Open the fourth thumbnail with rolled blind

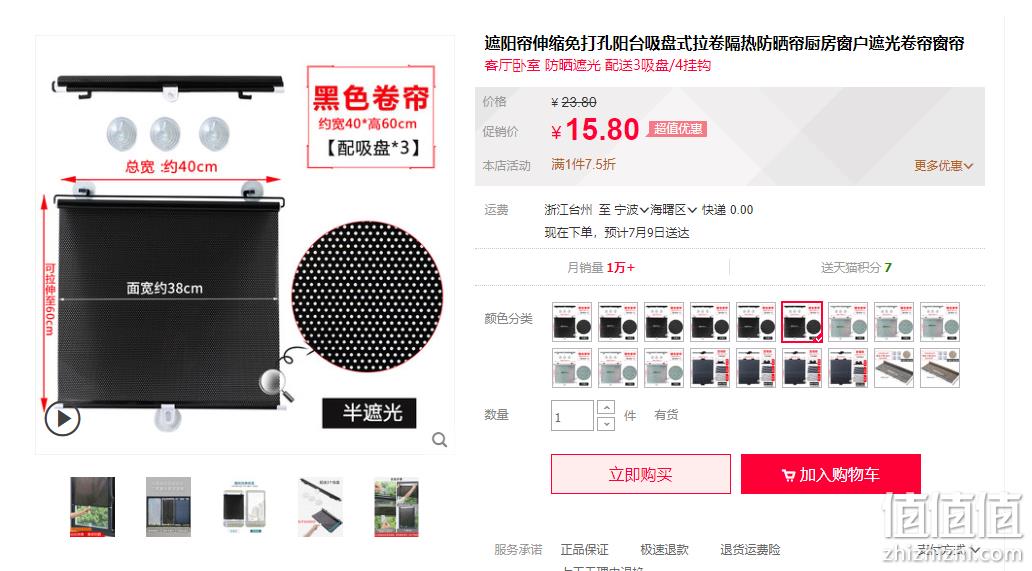(321, 507)
